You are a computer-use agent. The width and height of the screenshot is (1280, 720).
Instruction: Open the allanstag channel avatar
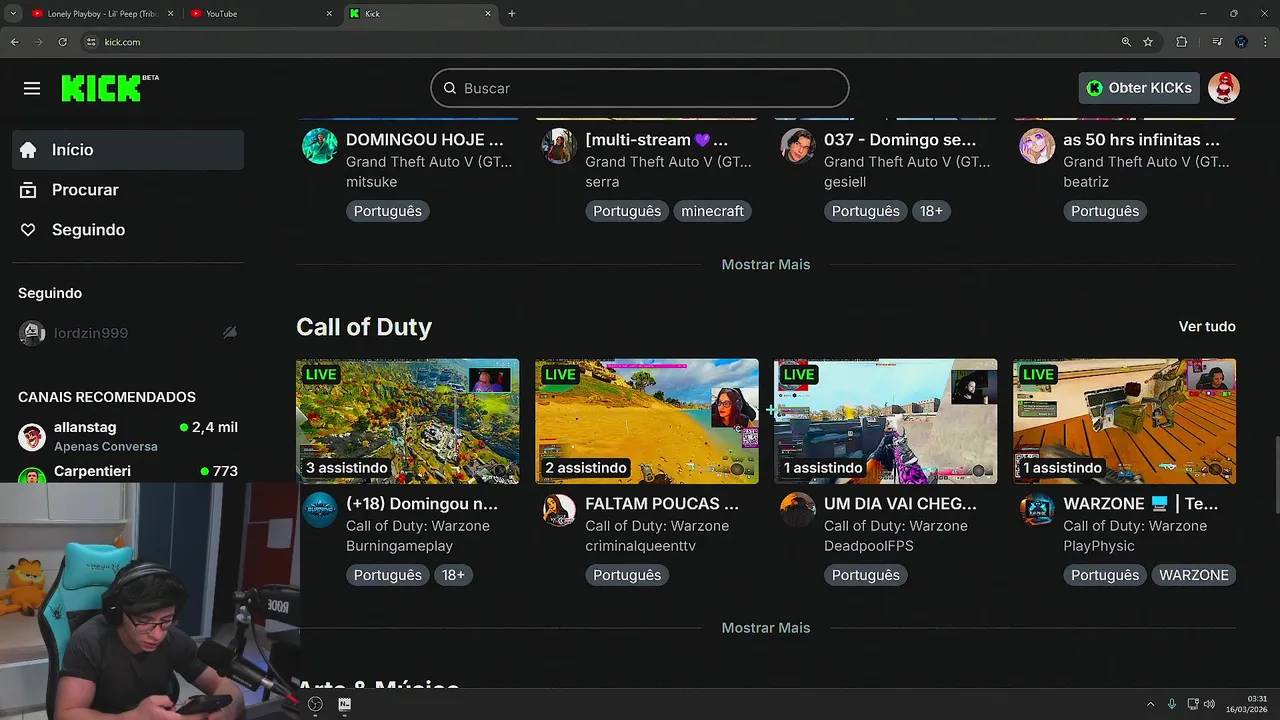pyautogui.click(x=32, y=436)
